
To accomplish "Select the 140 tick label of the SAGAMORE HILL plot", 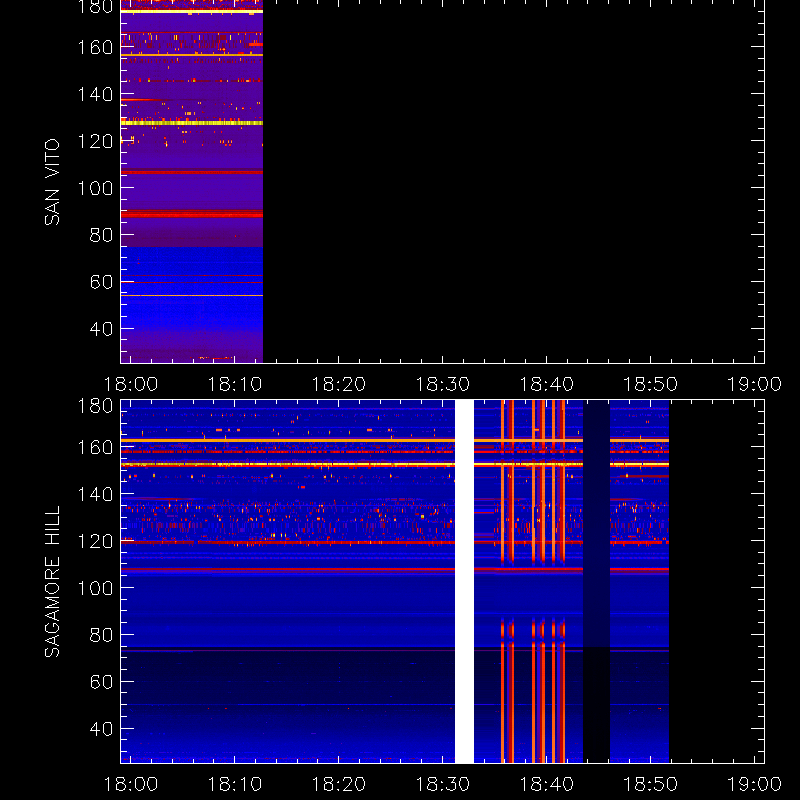I will 95,494.
